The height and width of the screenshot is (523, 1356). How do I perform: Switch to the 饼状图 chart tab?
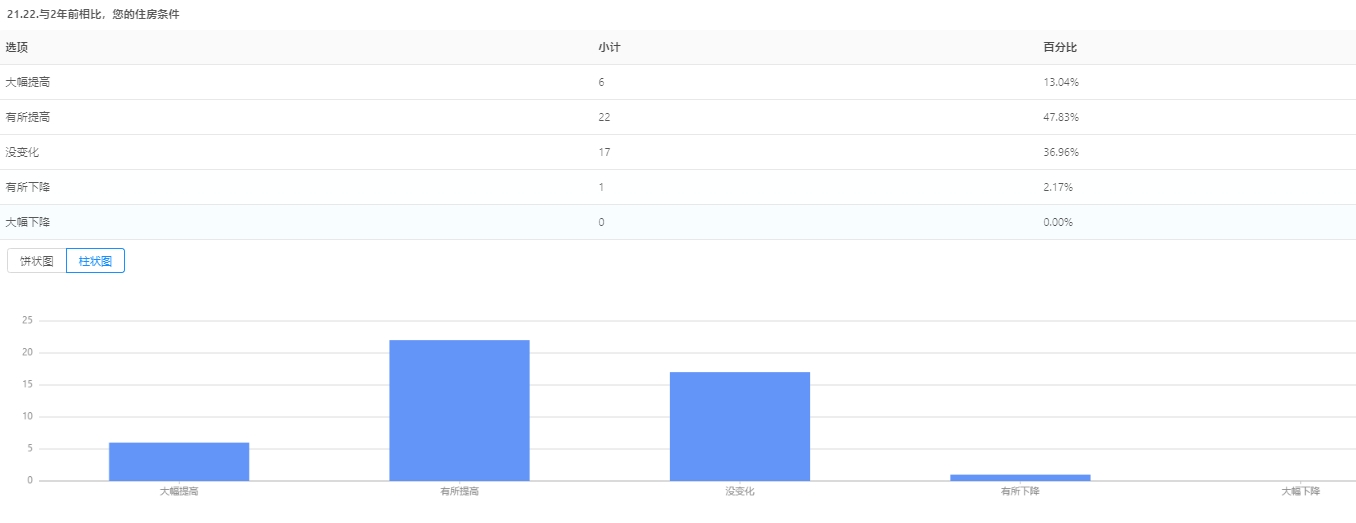37,261
